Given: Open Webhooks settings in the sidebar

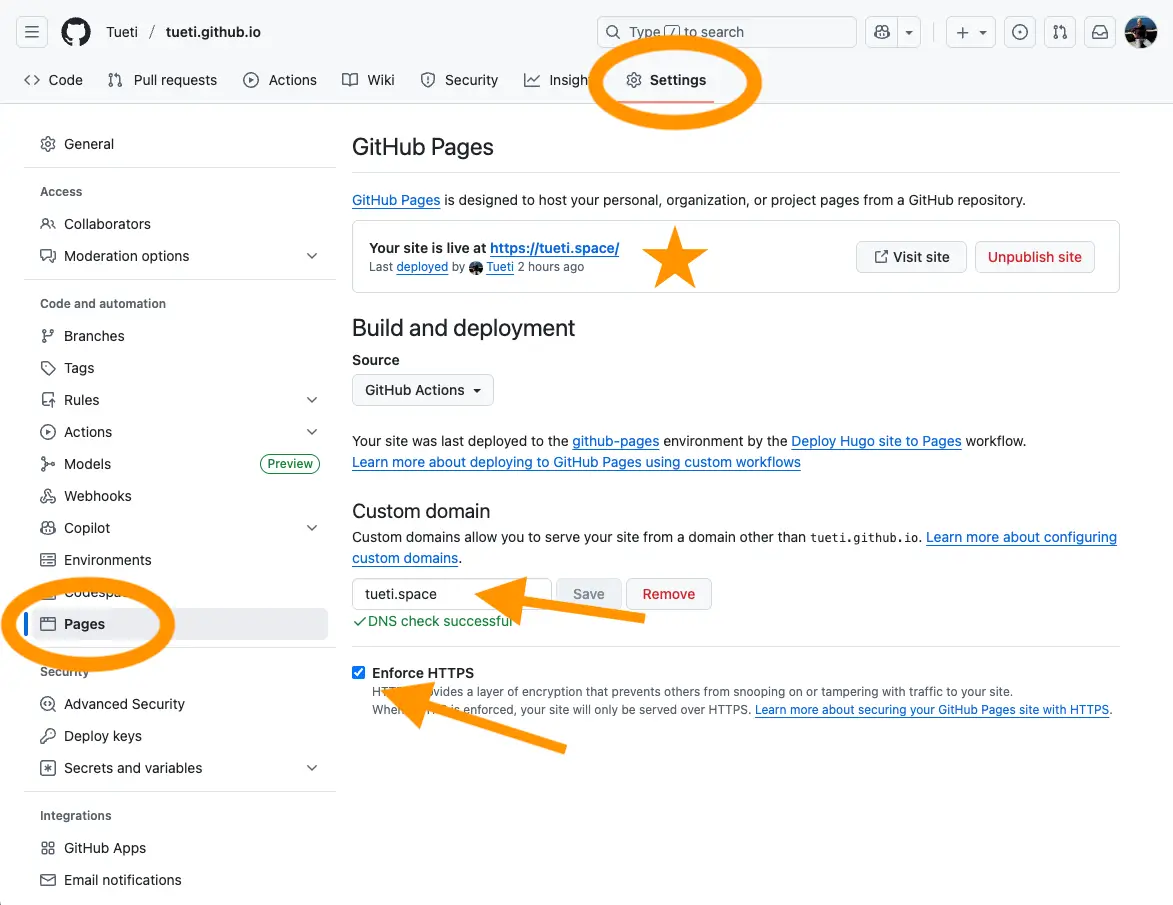Looking at the screenshot, I should tap(96, 495).
